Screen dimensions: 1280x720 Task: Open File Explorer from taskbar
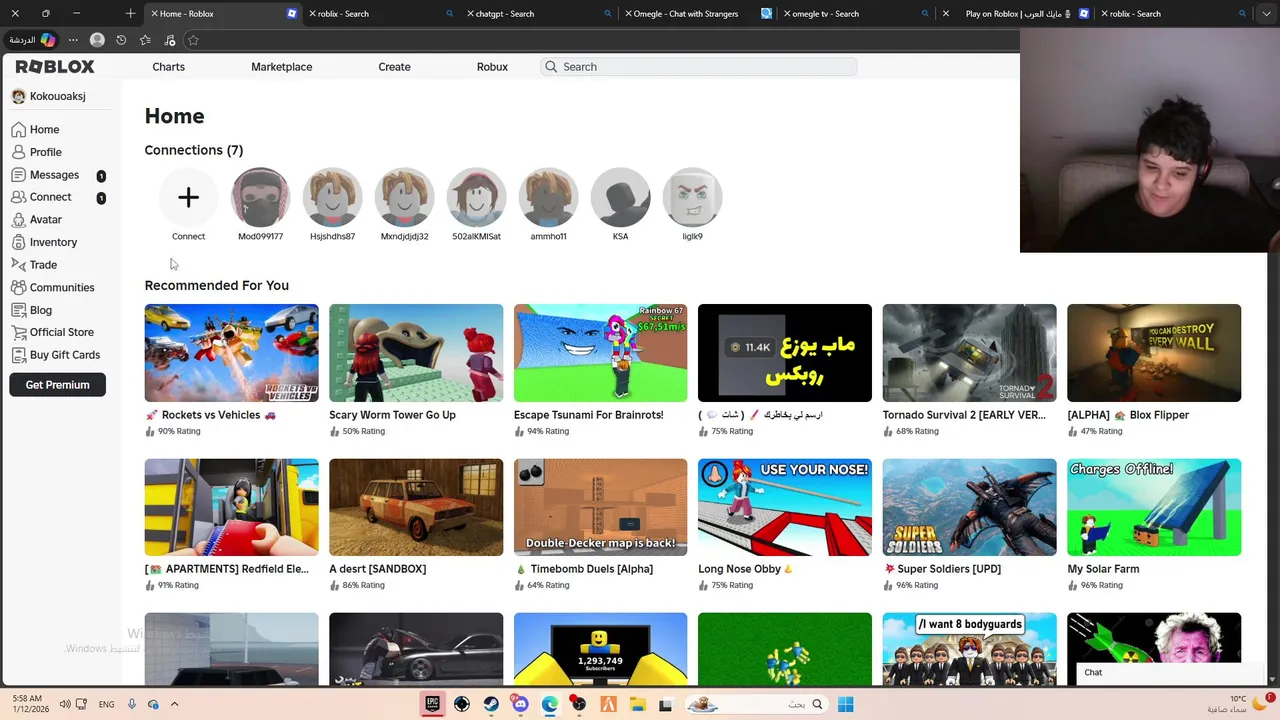[x=637, y=704]
